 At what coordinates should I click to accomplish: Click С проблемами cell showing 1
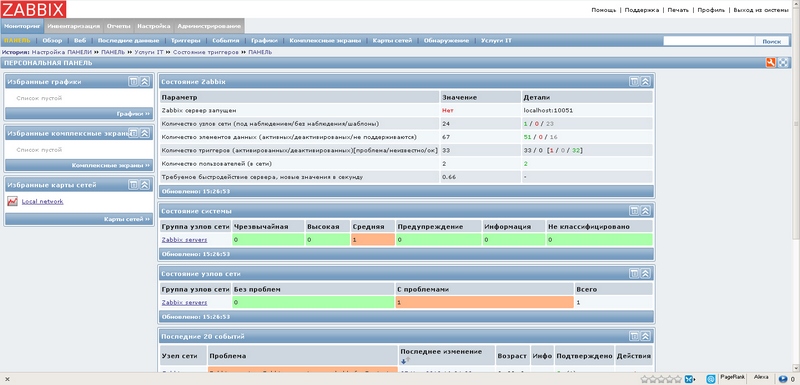(x=485, y=302)
